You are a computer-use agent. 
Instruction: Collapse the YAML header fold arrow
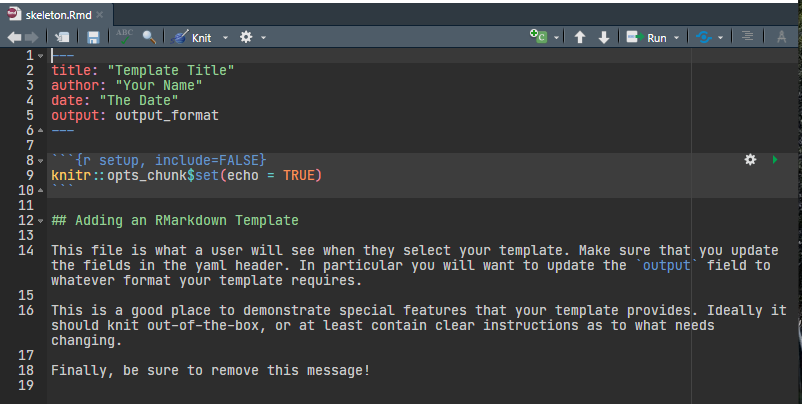[40, 54]
